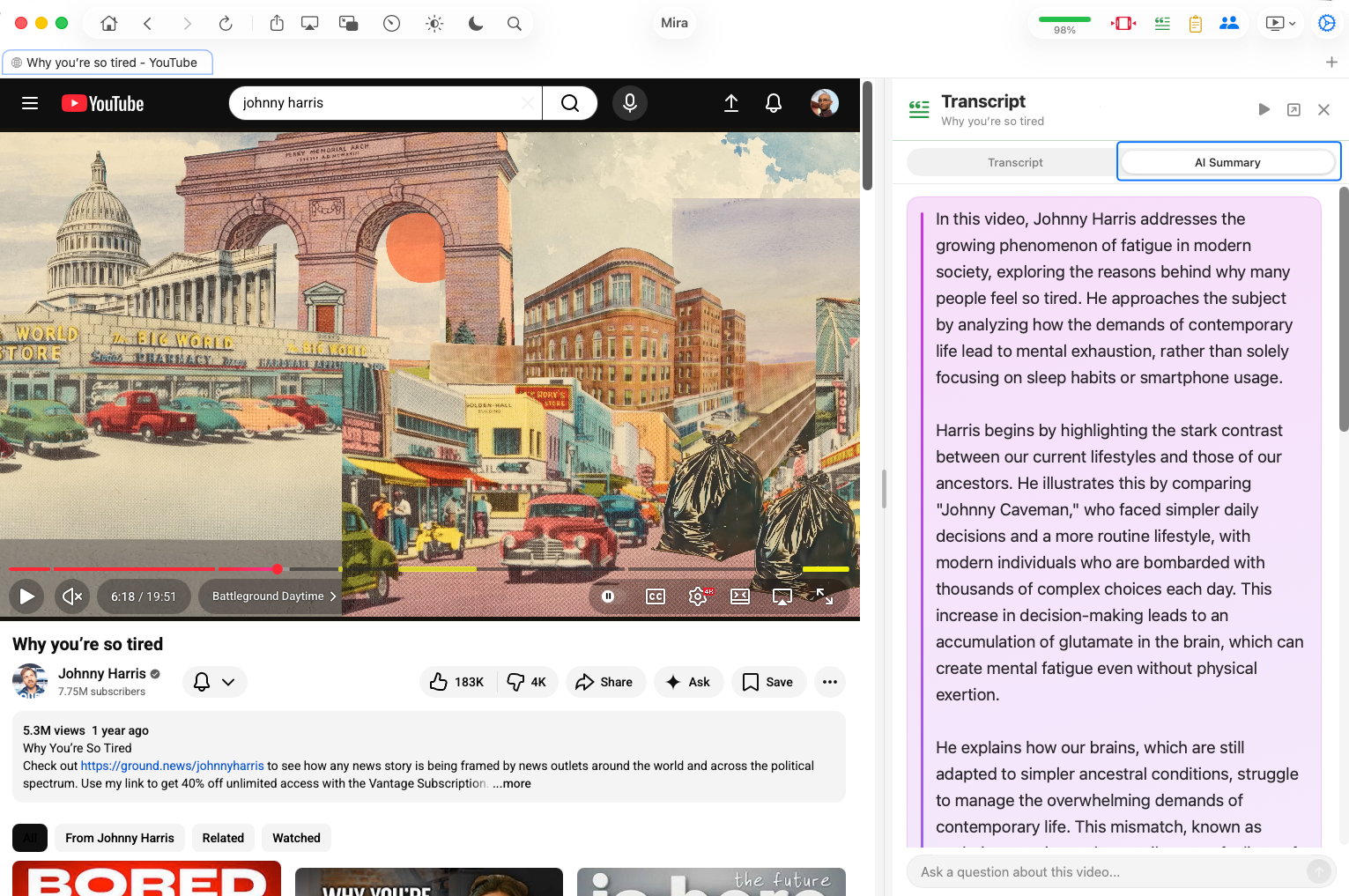Expand the video player dropdown in toolbar
1349x896 pixels.
pyautogui.click(x=1280, y=24)
